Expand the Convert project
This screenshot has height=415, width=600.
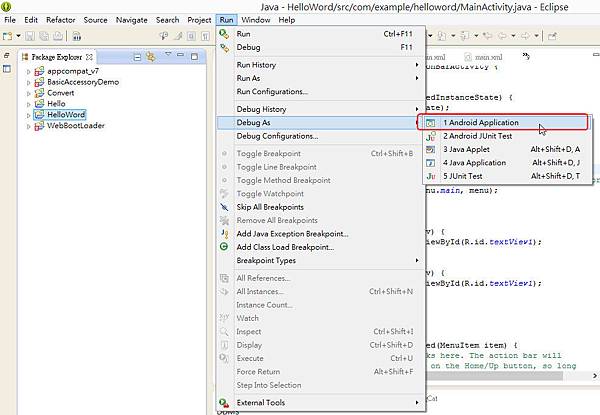28,93
